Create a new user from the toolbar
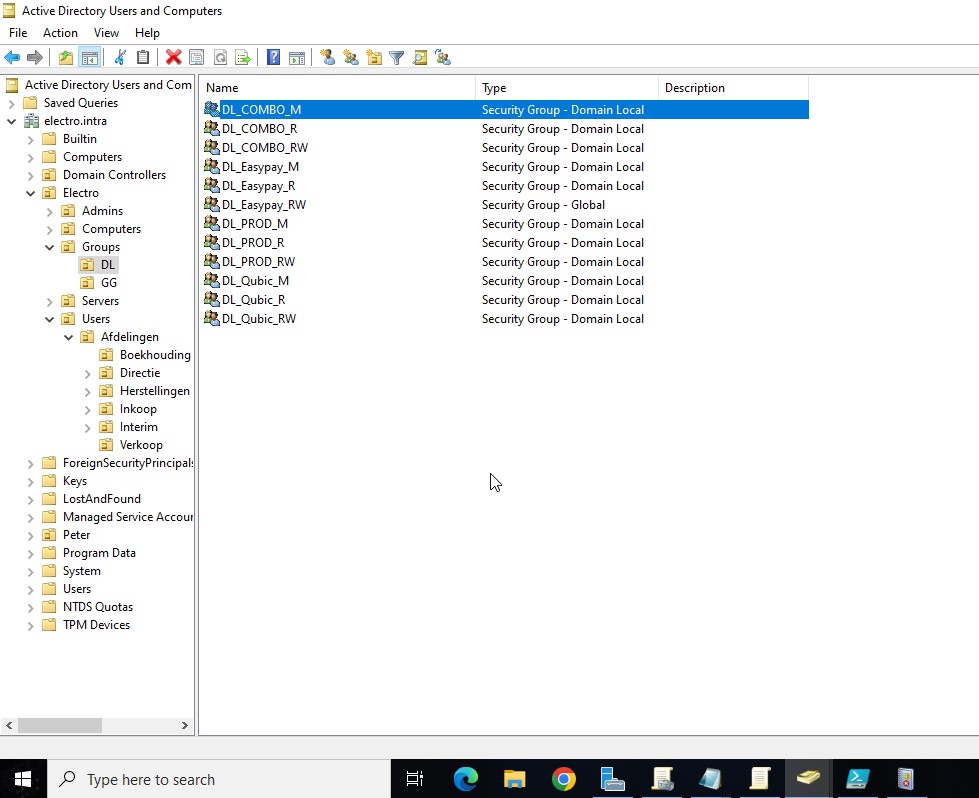 327,57
